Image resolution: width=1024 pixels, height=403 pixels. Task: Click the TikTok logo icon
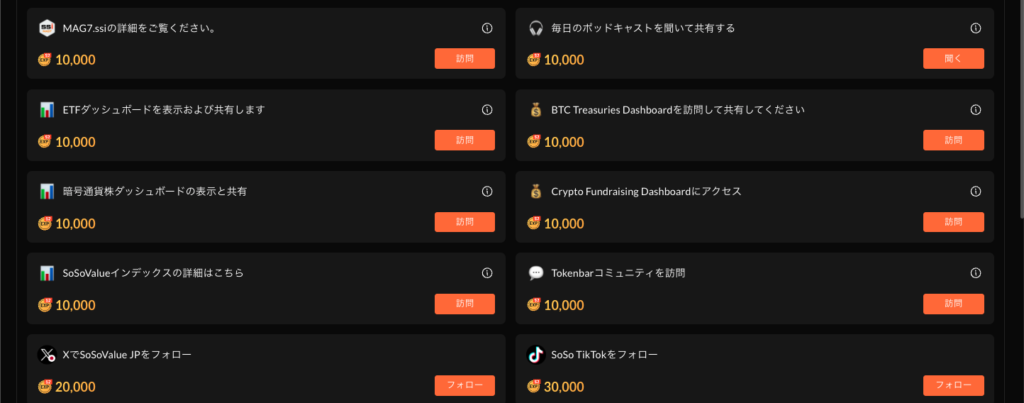pyautogui.click(x=535, y=354)
